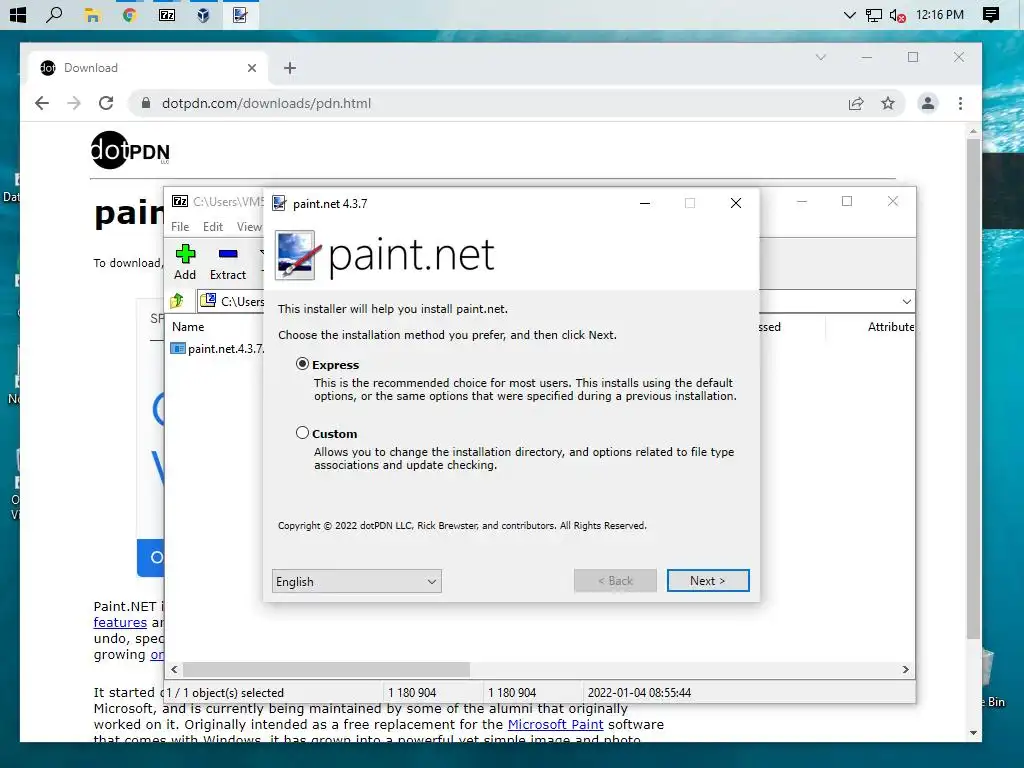Screen dimensions: 1024x768
Task: Open the English language dropdown
Action: pos(357,581)
